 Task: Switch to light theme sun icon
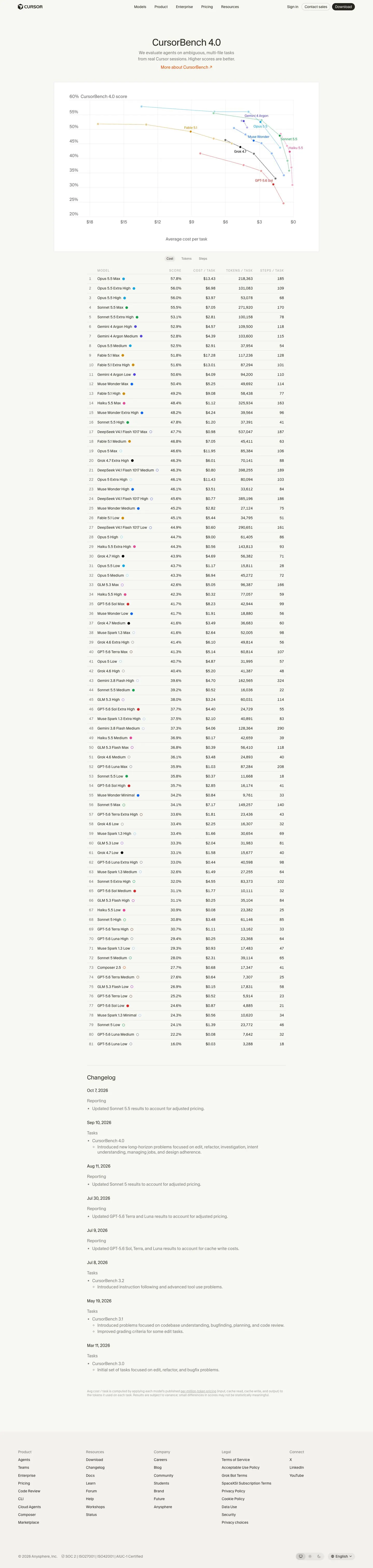(310, 1556)
